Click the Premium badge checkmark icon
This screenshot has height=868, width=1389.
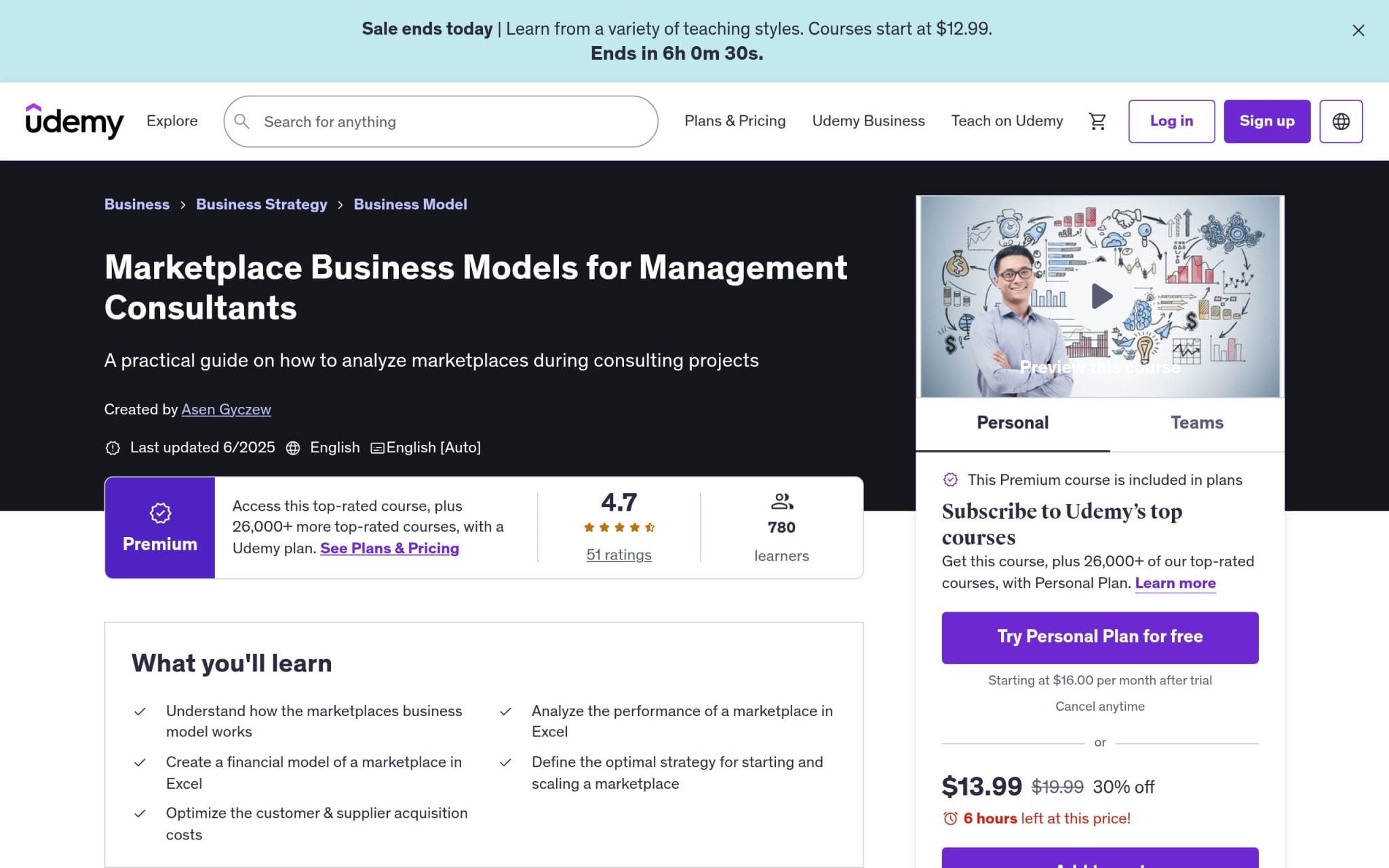(160, 513)
